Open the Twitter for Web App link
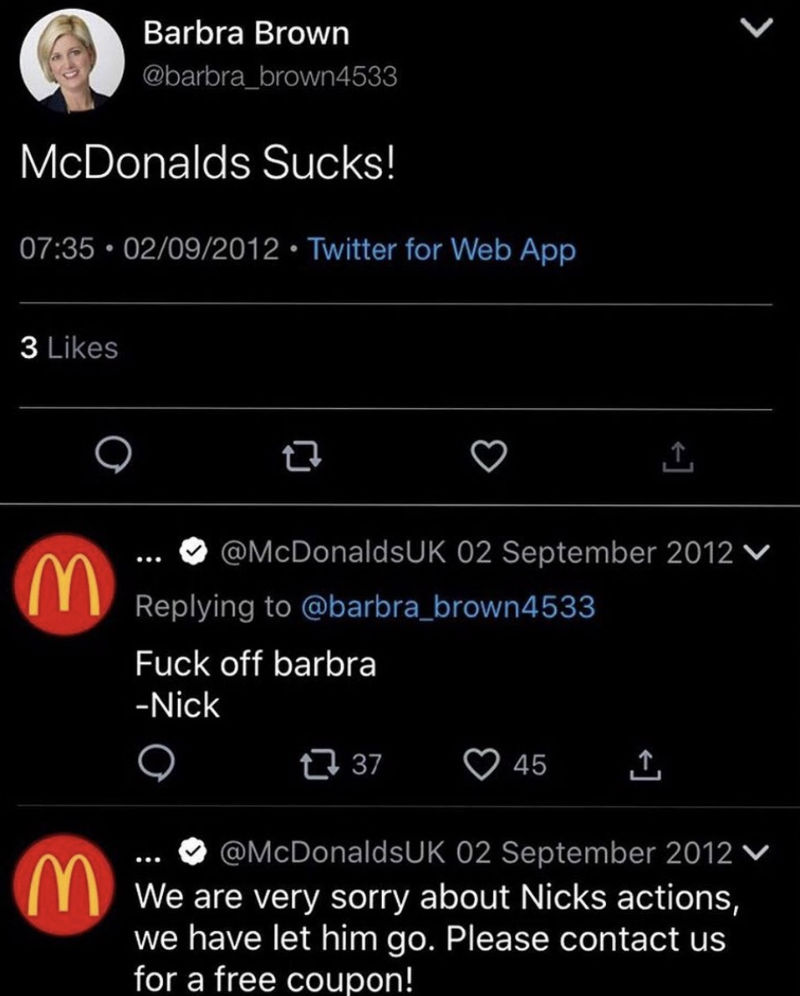This screenshot has height=996, width=800. (442, 248)
